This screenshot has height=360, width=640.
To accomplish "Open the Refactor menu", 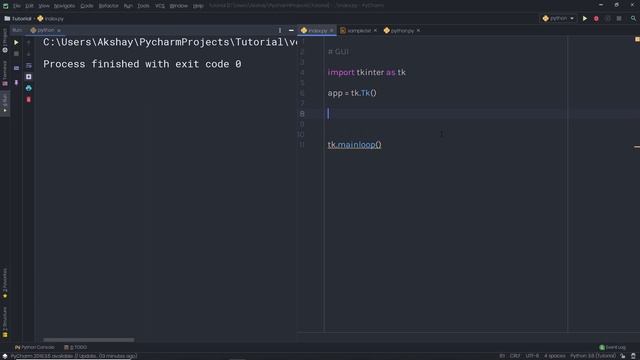I will (x=108, y=6).
